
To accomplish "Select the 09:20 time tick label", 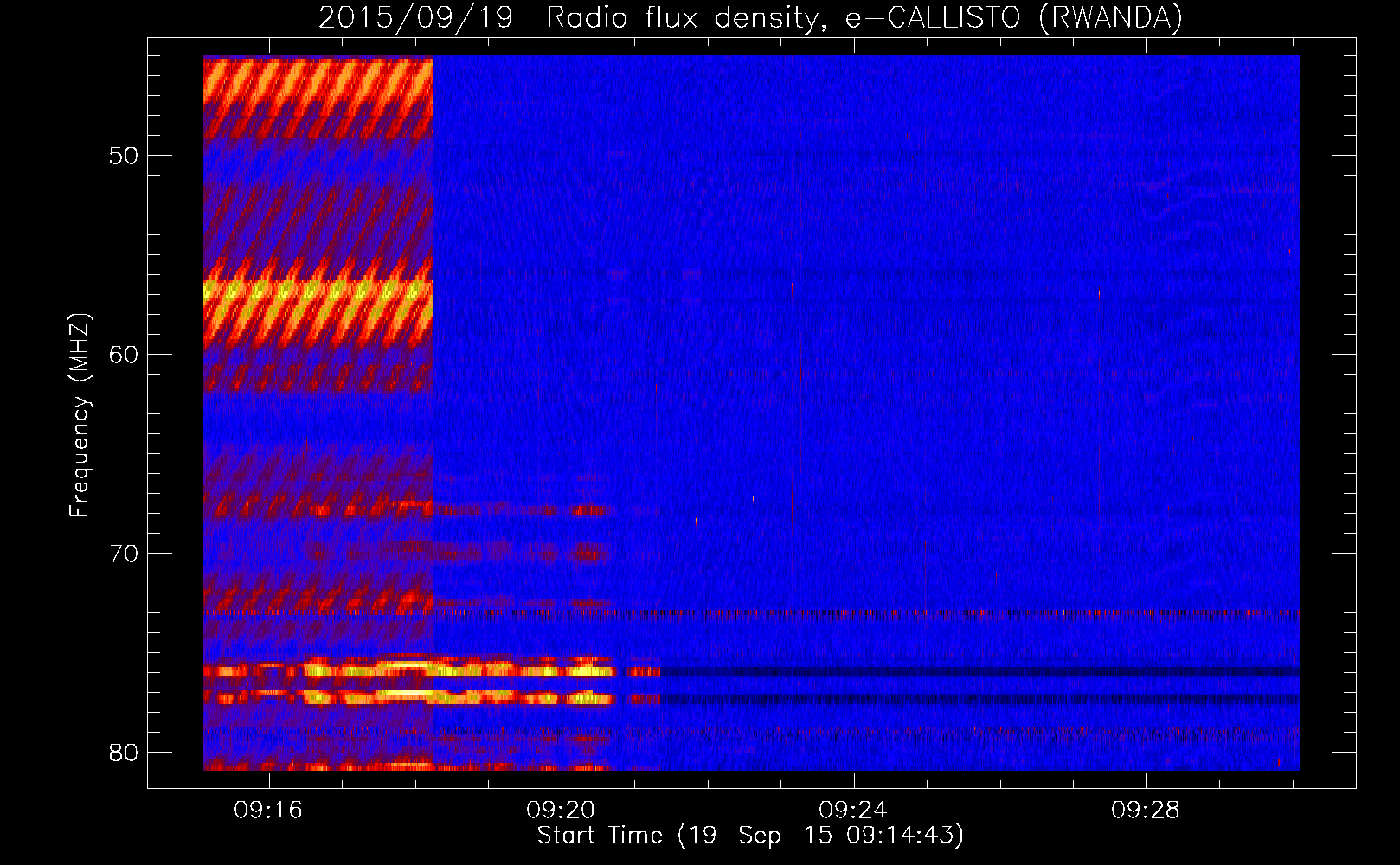I will click(561, 811).
